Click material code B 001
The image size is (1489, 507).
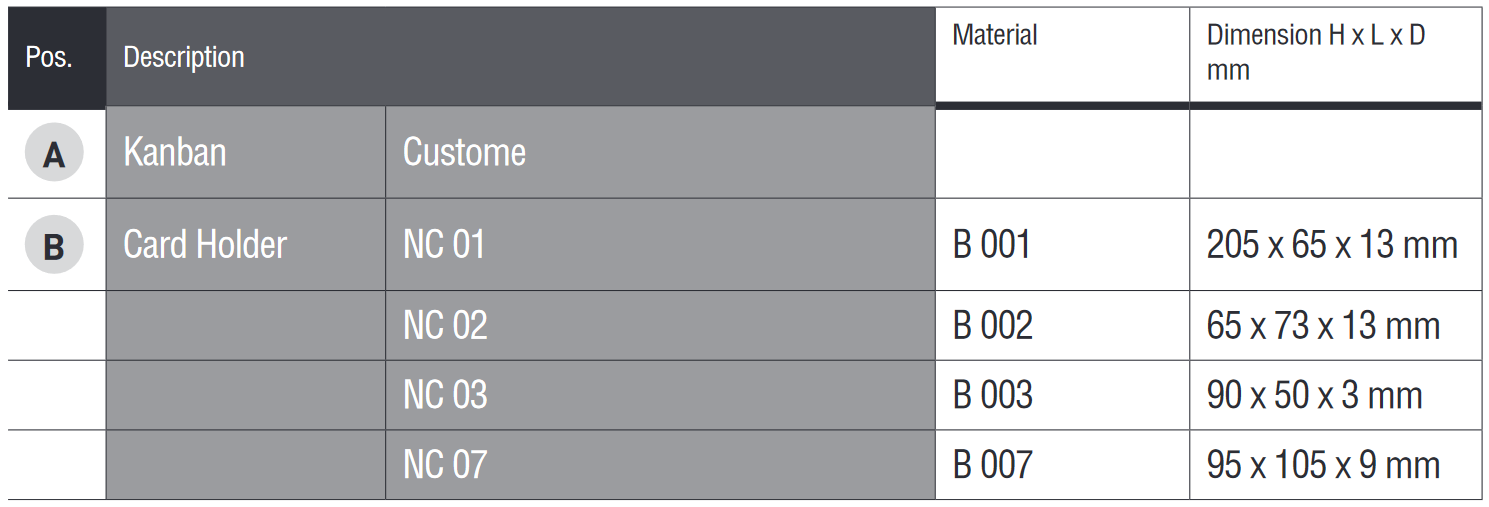point(991,245)
